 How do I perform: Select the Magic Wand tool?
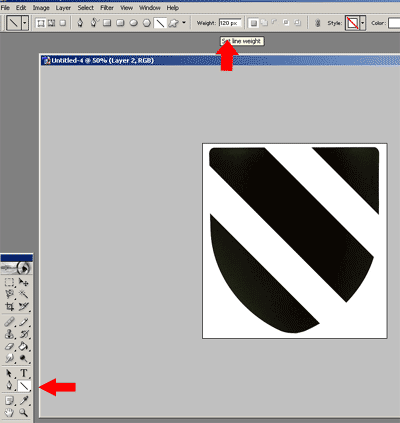click(x=23, y=294)
